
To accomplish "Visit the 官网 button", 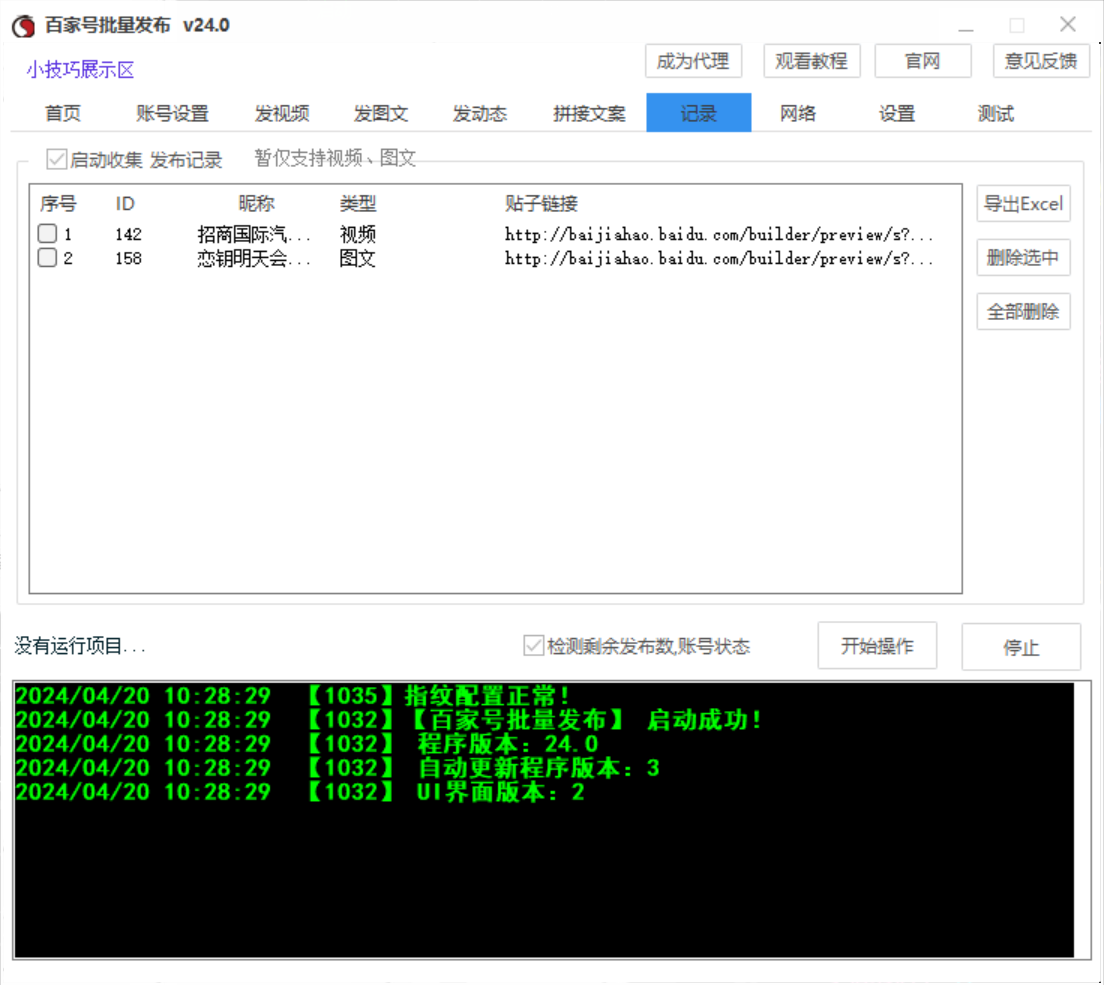I will pyautogui.click(x=922, y=61).
